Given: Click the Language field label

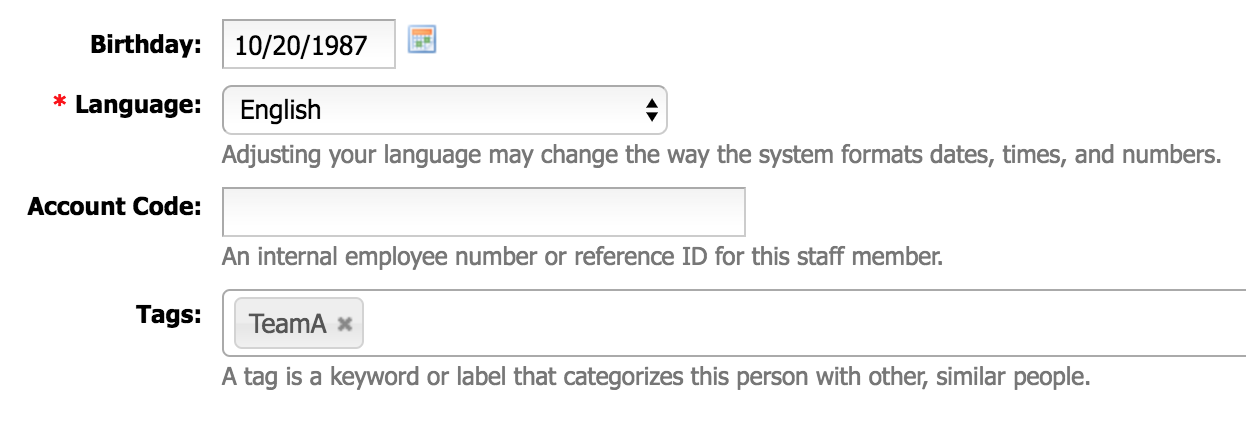Looking at the screenshot, I should tap(138, 105).
